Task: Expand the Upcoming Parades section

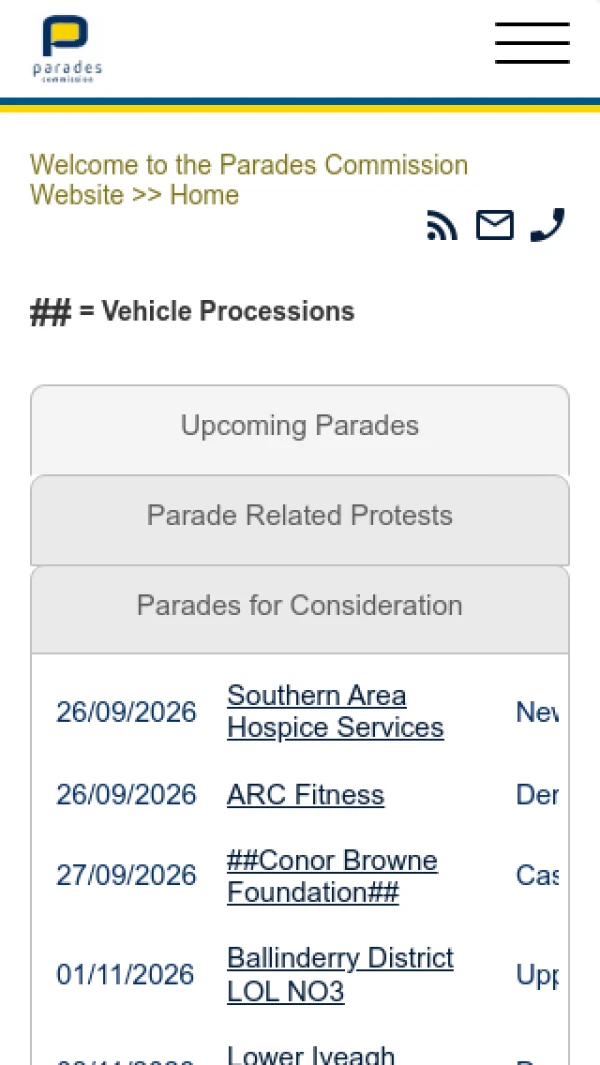Action: click(300, 427)
